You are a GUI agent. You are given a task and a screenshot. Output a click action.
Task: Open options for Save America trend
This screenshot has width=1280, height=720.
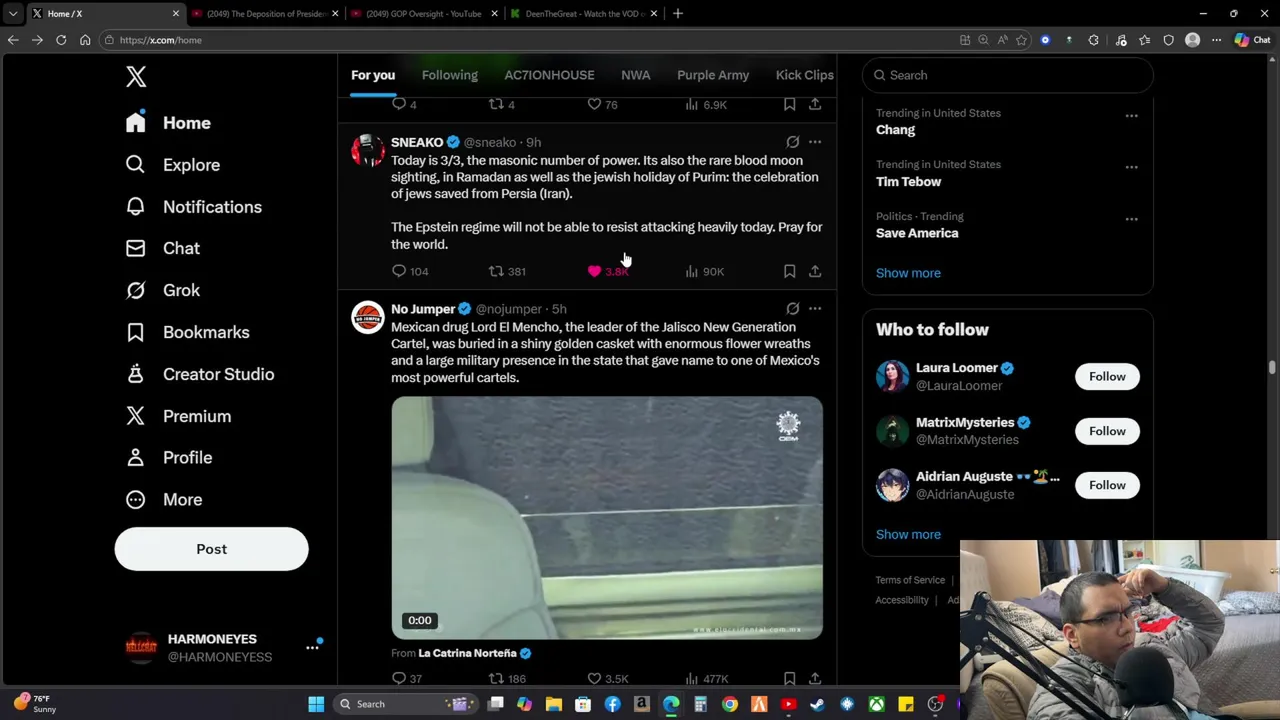coord(1131,219)
